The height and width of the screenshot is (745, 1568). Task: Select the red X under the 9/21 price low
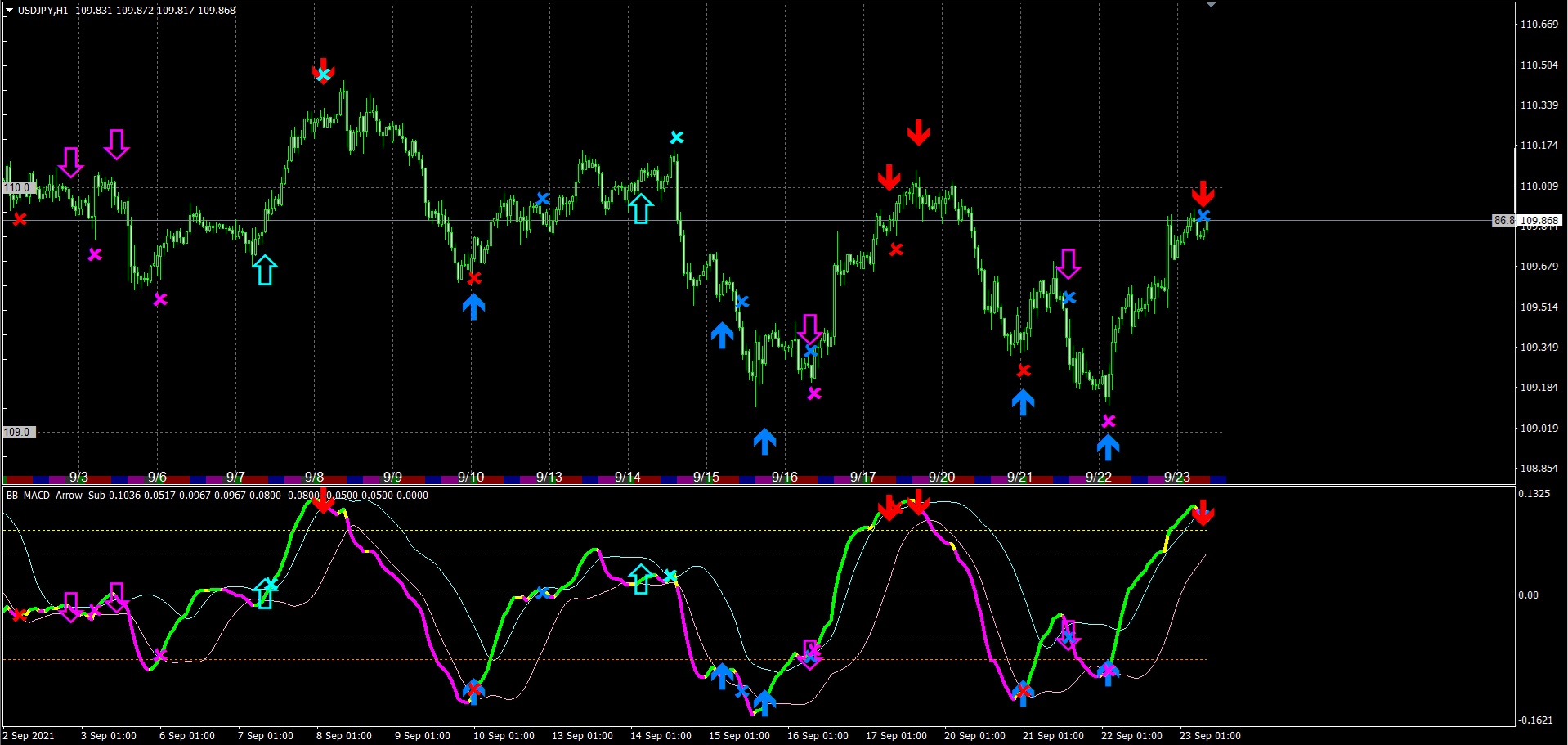pos(1024,370)
